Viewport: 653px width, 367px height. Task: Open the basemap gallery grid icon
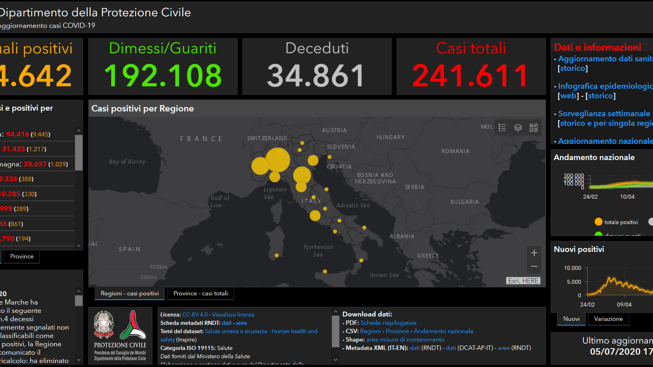533,127
